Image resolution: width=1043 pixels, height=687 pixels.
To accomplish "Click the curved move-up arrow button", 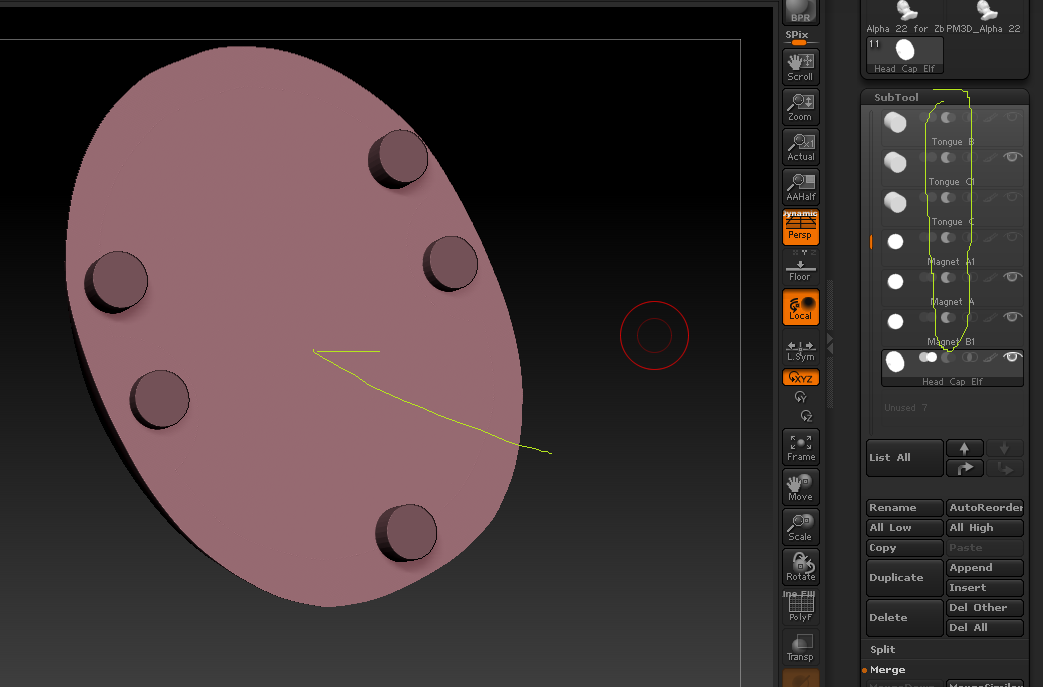I will pos(965,468).
